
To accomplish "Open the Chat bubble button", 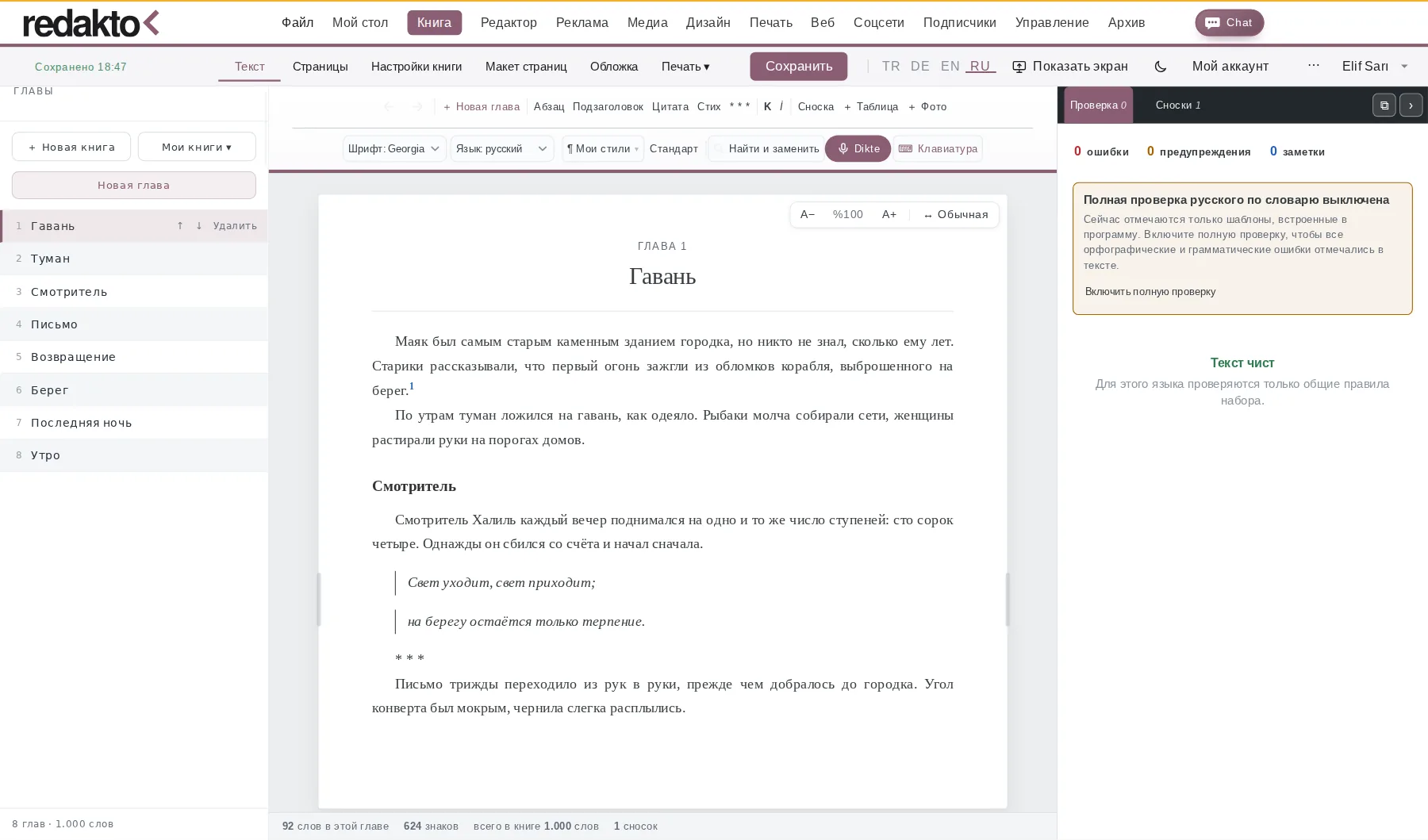I will click(1229, 22).
